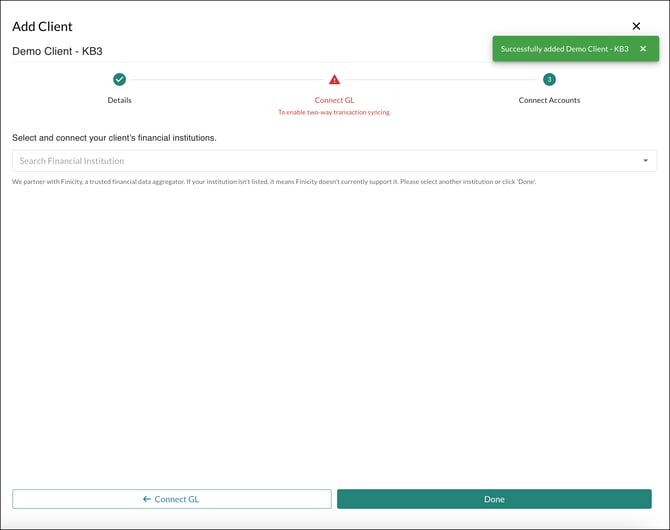Click 'To enable two-way transaction syncing.' text

click(x=335, y=112)
